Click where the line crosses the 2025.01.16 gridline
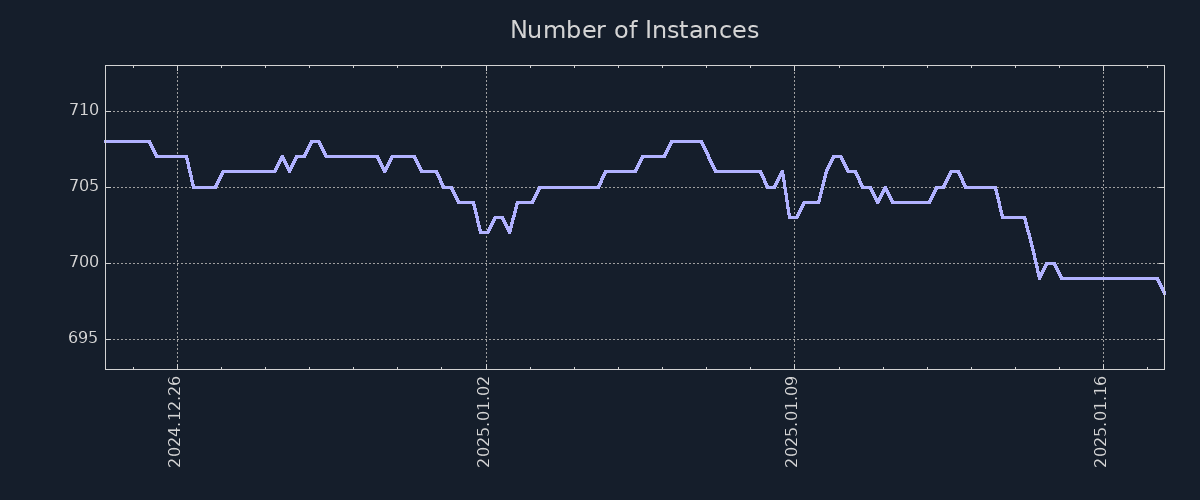 1103,278
